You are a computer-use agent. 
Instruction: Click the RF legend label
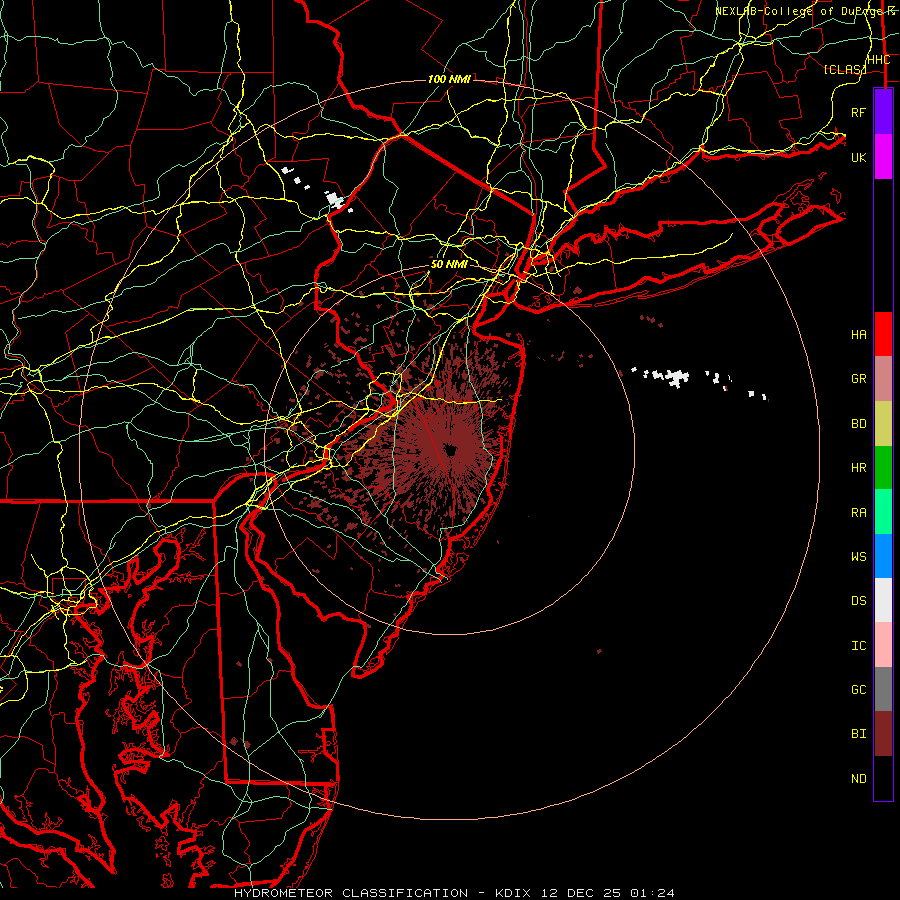pyautogui.click(x=858, y=112)
